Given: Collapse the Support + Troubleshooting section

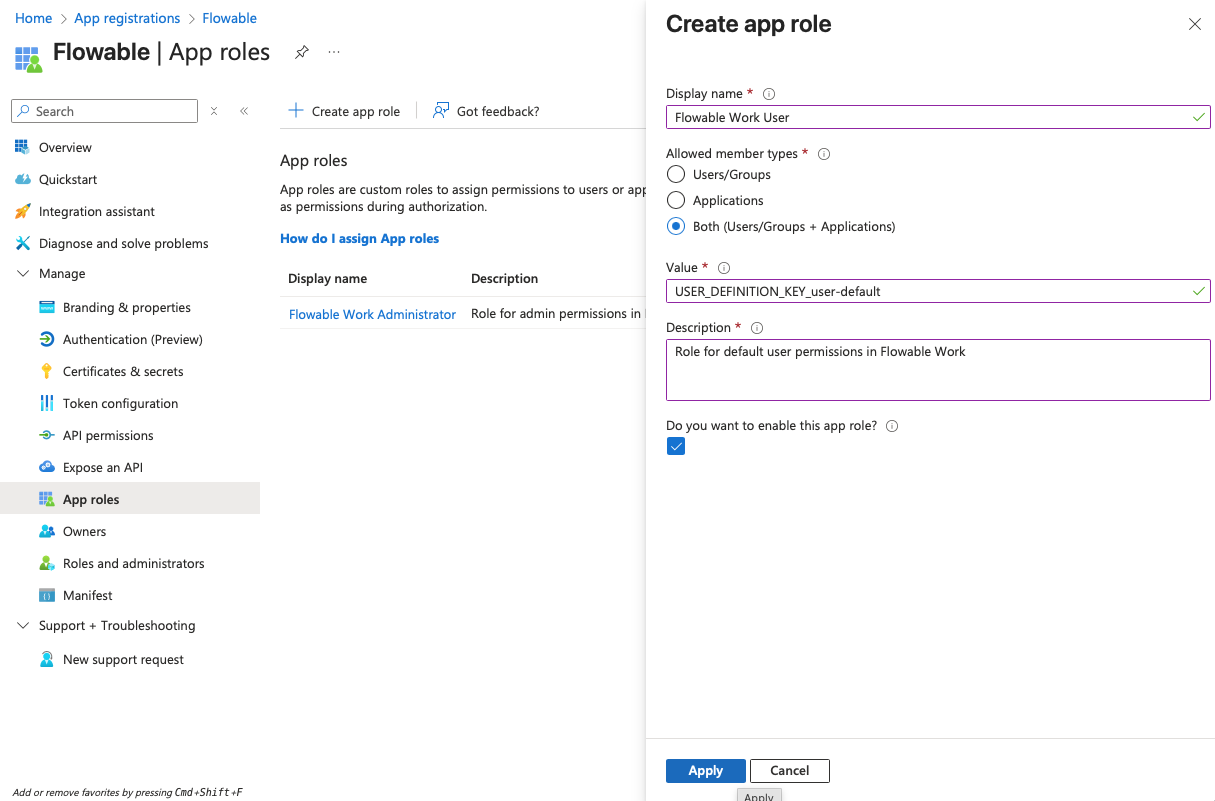Looking at the screenshot, I should coord(23,626).
